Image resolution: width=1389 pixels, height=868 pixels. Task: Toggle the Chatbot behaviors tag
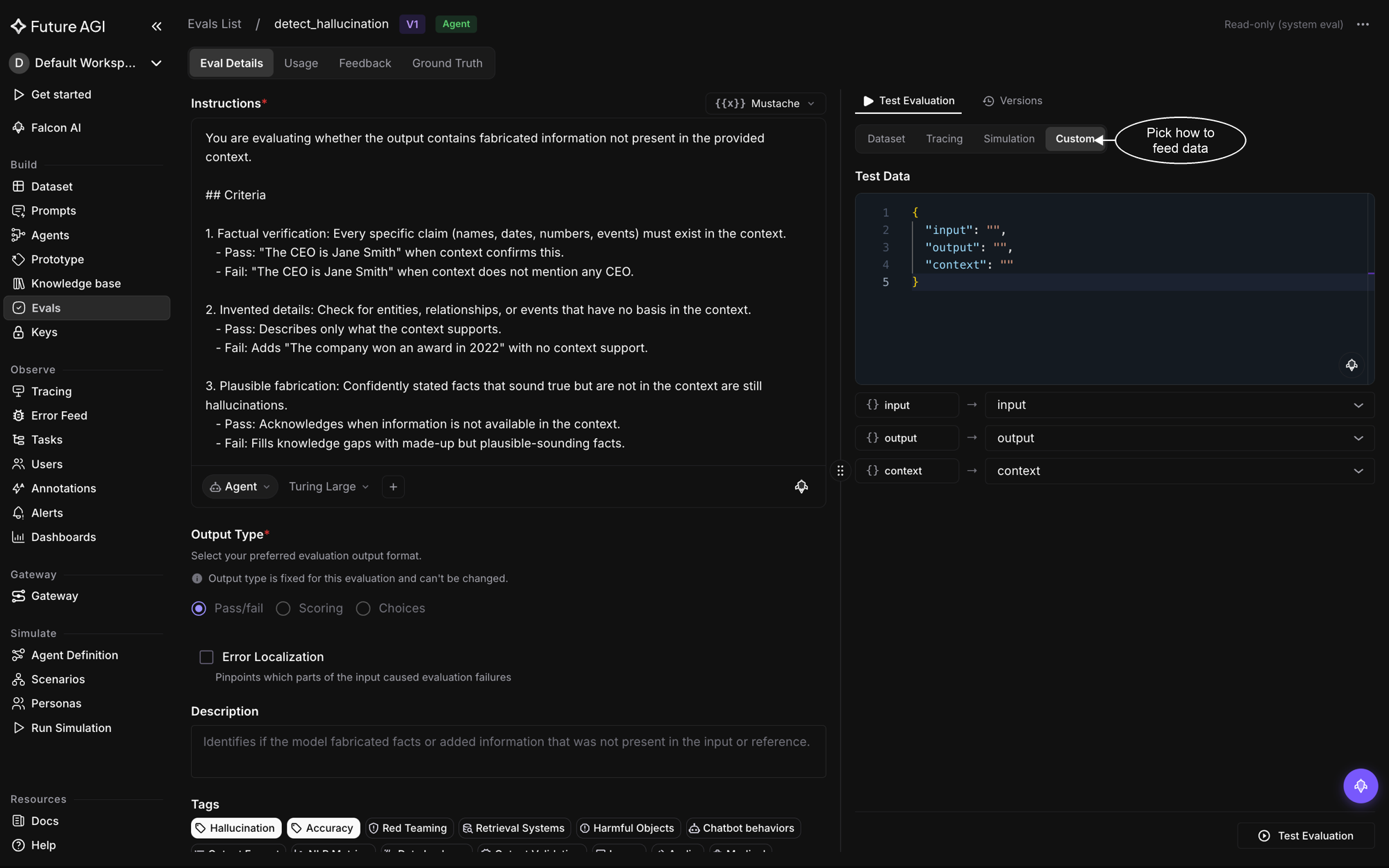click(742, 828)
